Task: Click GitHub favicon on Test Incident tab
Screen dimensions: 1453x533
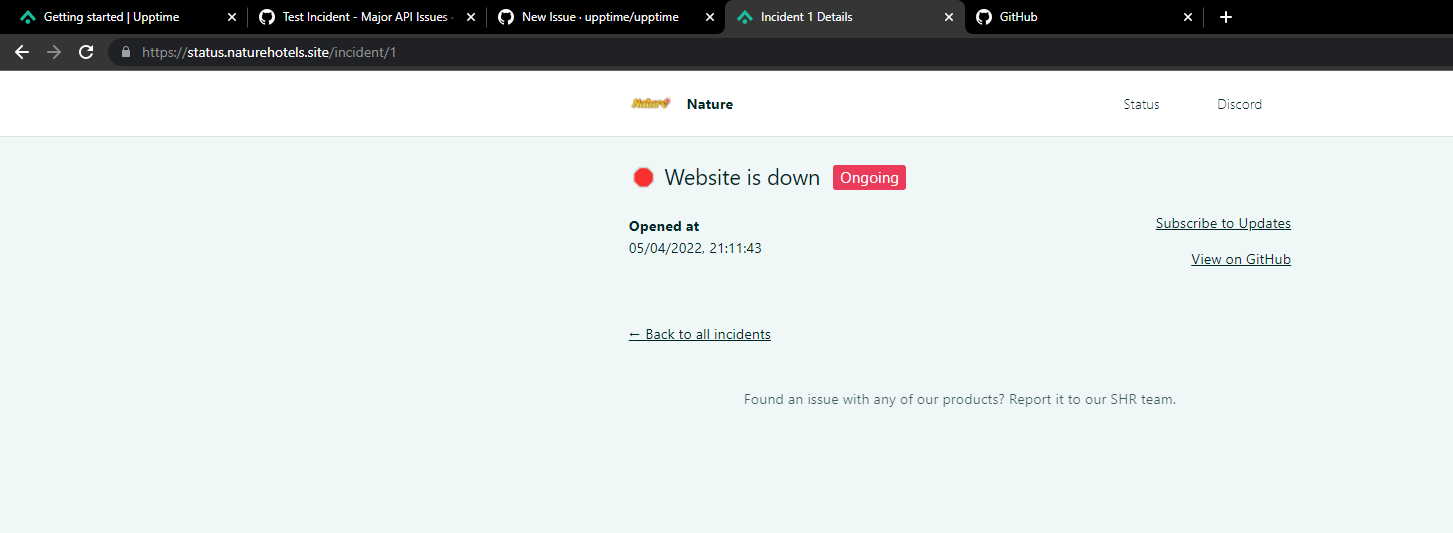Action: coord(266,17)
